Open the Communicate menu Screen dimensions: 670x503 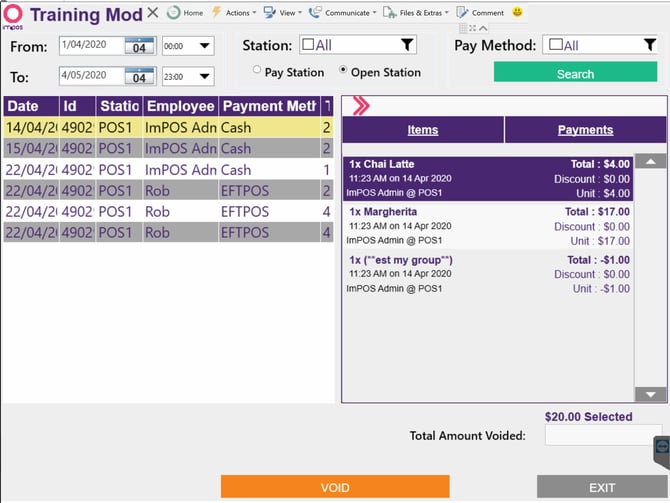(x=343, y=13)
